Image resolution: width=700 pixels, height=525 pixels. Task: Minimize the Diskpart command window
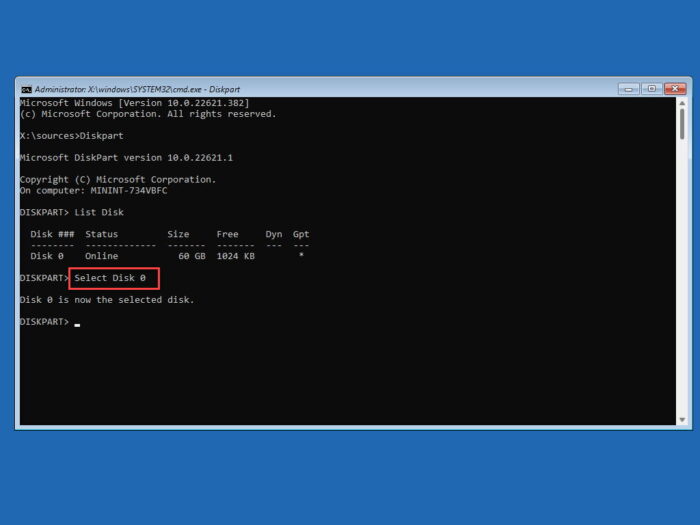click(629, 89)
